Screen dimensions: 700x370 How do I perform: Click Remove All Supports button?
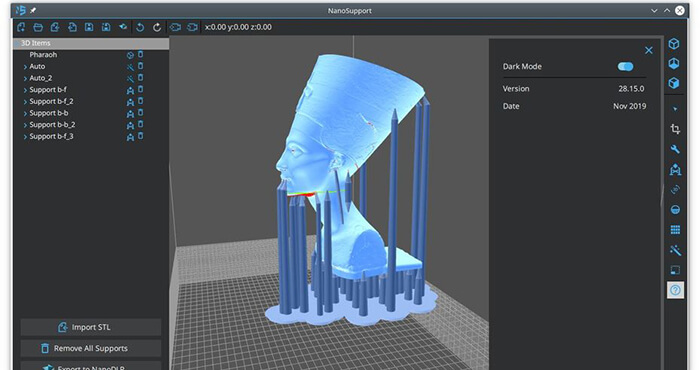click(x=91, y=348)
